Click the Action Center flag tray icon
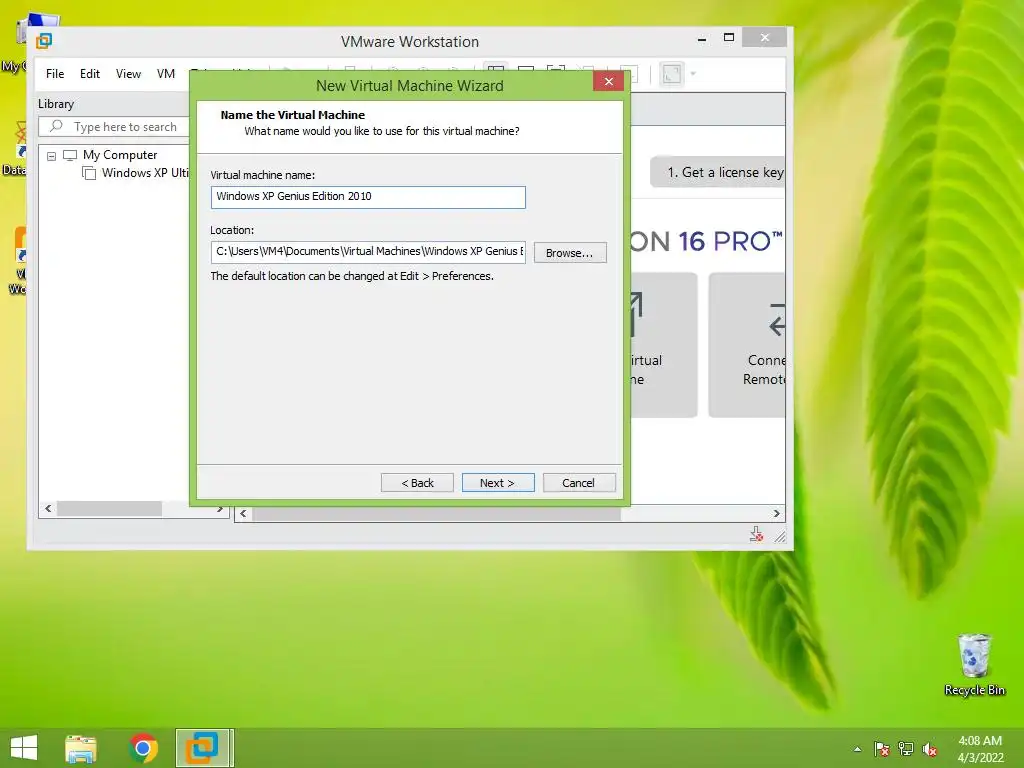 (881, 749)
